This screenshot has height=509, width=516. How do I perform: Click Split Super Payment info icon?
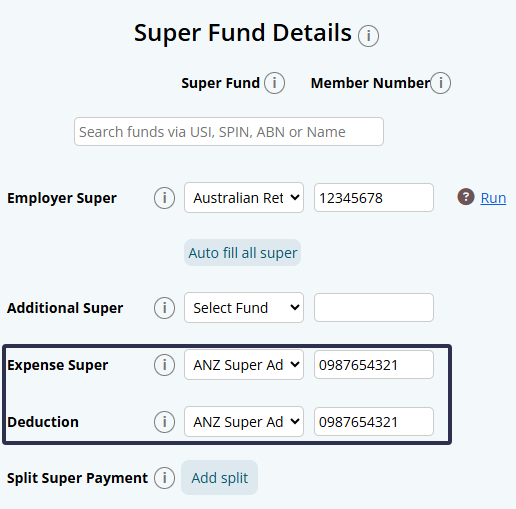click(x=164, y=478)
